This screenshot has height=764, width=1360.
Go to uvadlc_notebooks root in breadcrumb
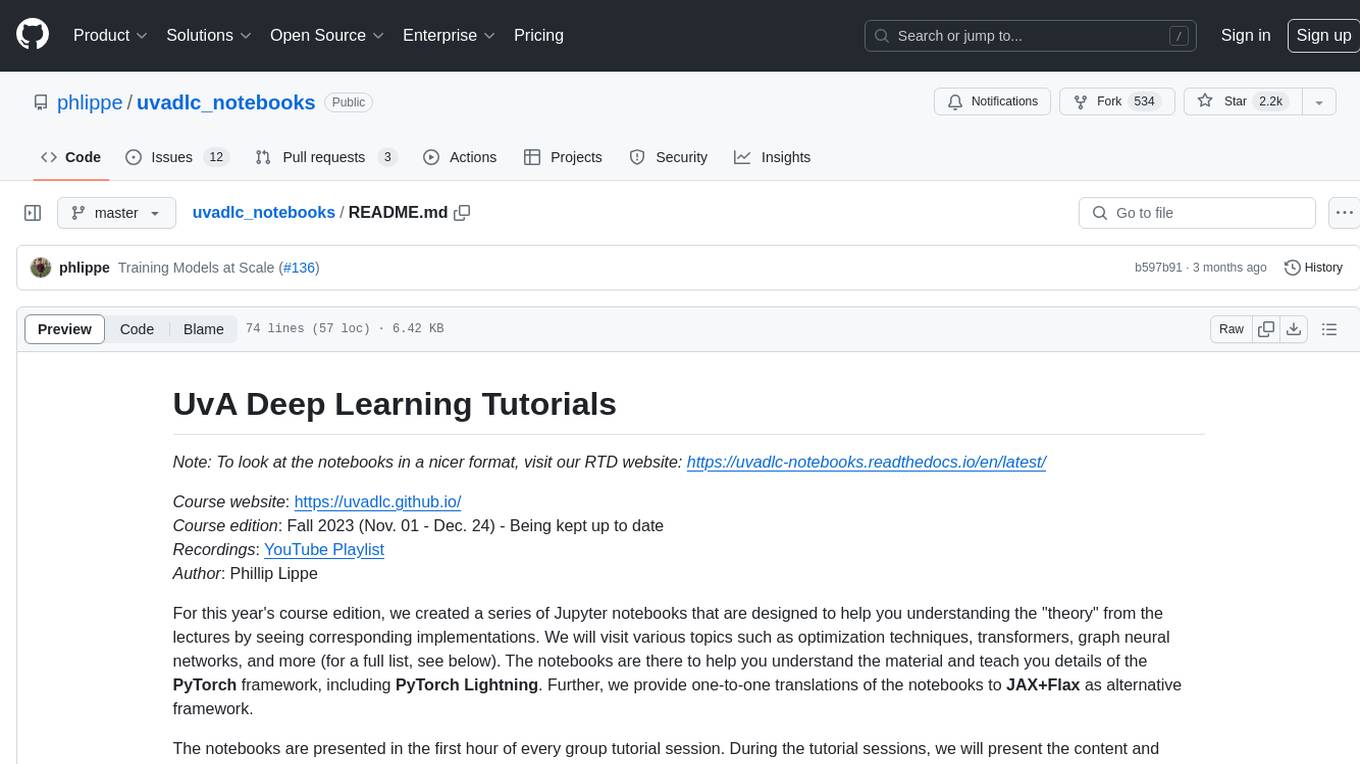pos(264,212)
